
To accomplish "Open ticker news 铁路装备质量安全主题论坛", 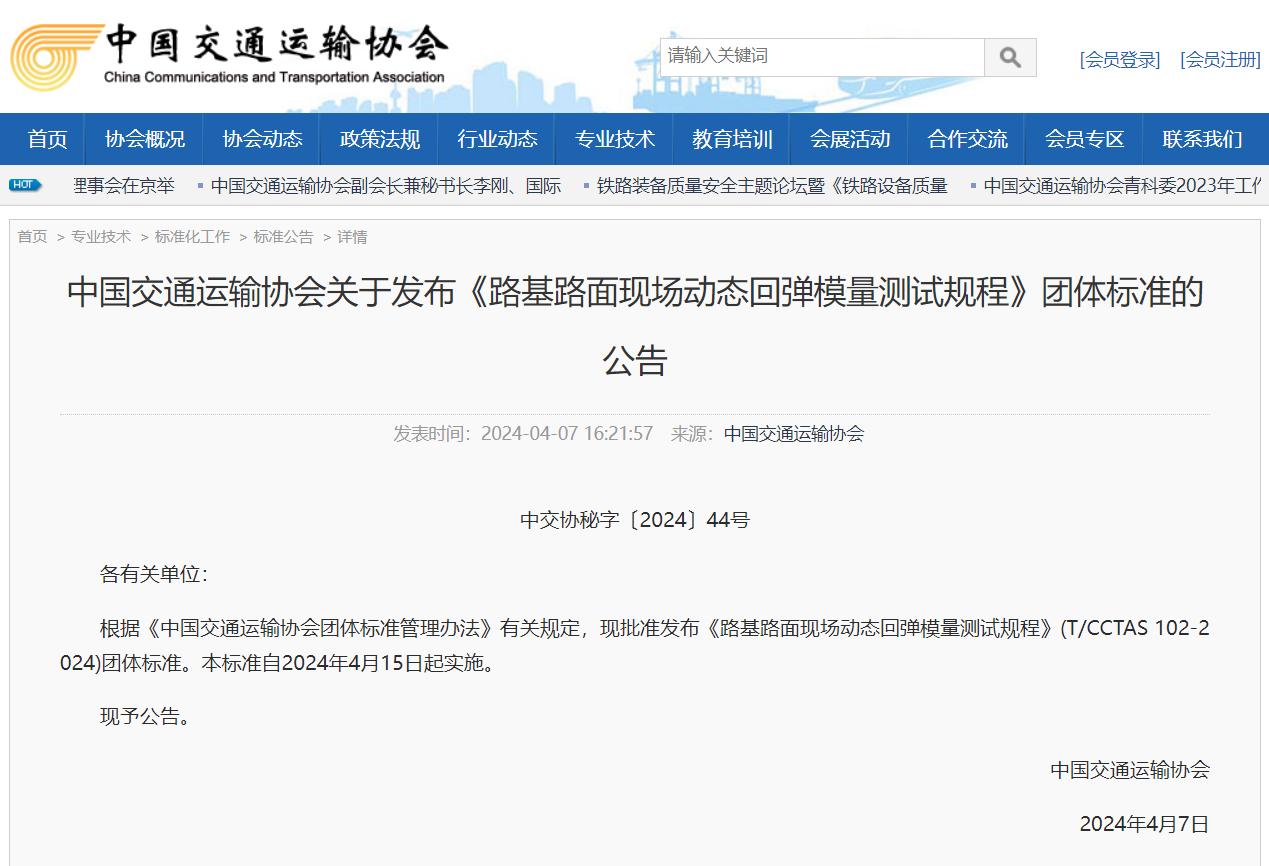I will tap(772, 186).
